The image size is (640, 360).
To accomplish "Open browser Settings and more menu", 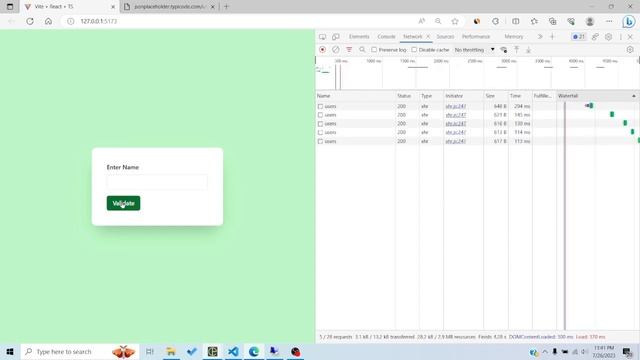I will coord(609,21).
